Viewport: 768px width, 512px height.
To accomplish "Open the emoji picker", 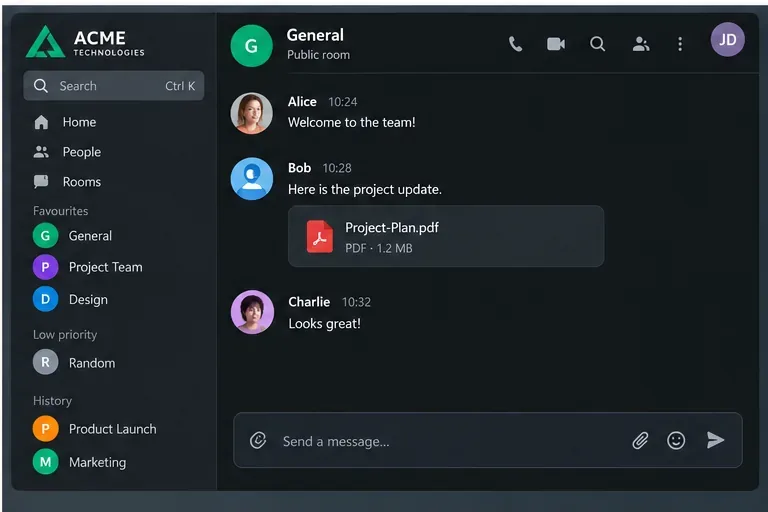I will click(x=676, y=440).
